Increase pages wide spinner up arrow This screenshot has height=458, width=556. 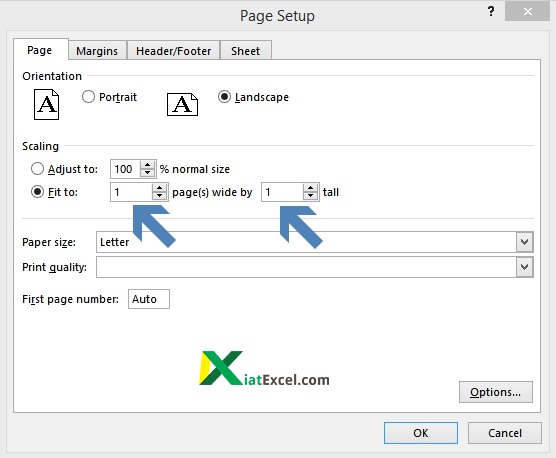[x=160, y=188]
